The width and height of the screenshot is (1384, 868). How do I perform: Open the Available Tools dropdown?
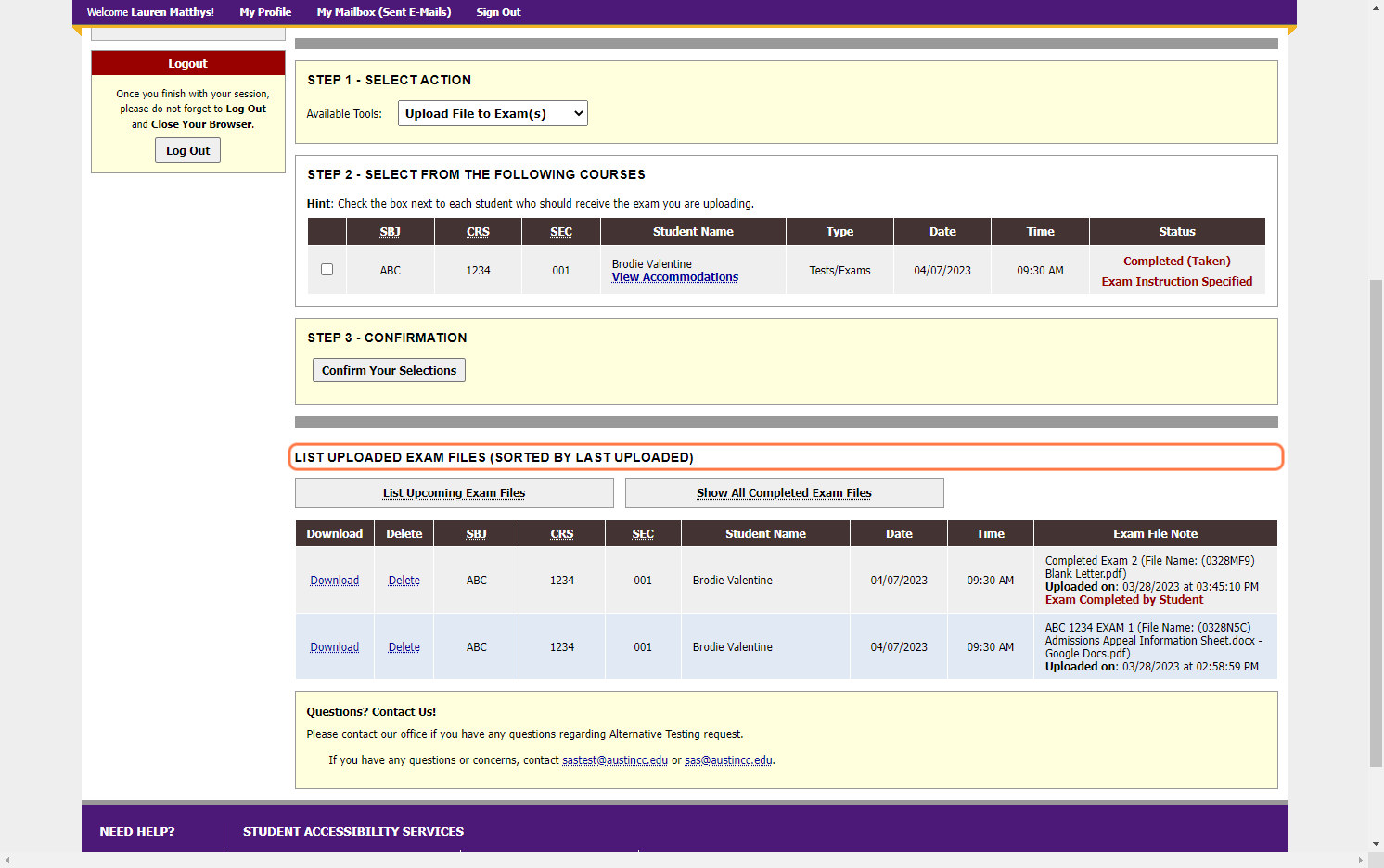[x=493, y=113]
